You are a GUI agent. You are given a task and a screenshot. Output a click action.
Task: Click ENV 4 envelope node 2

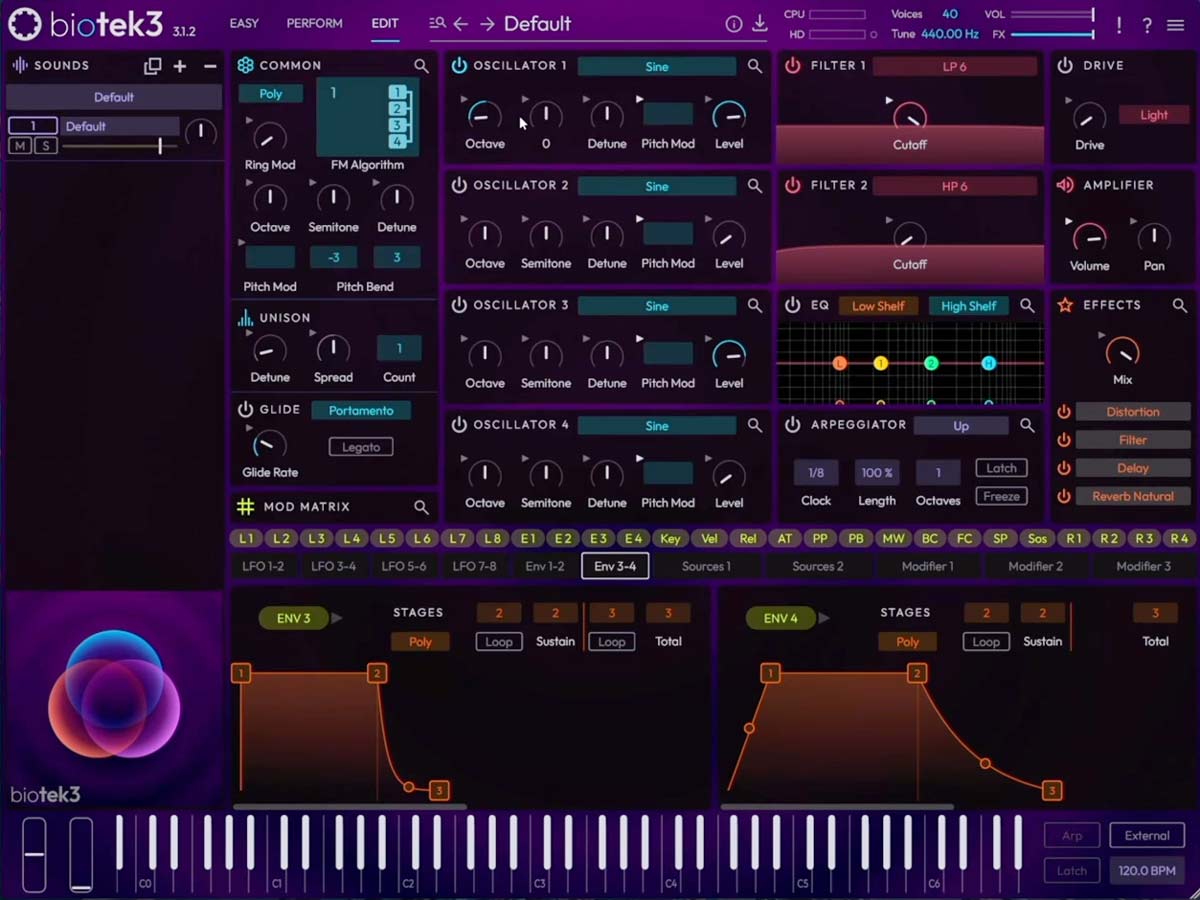[917, 674]
